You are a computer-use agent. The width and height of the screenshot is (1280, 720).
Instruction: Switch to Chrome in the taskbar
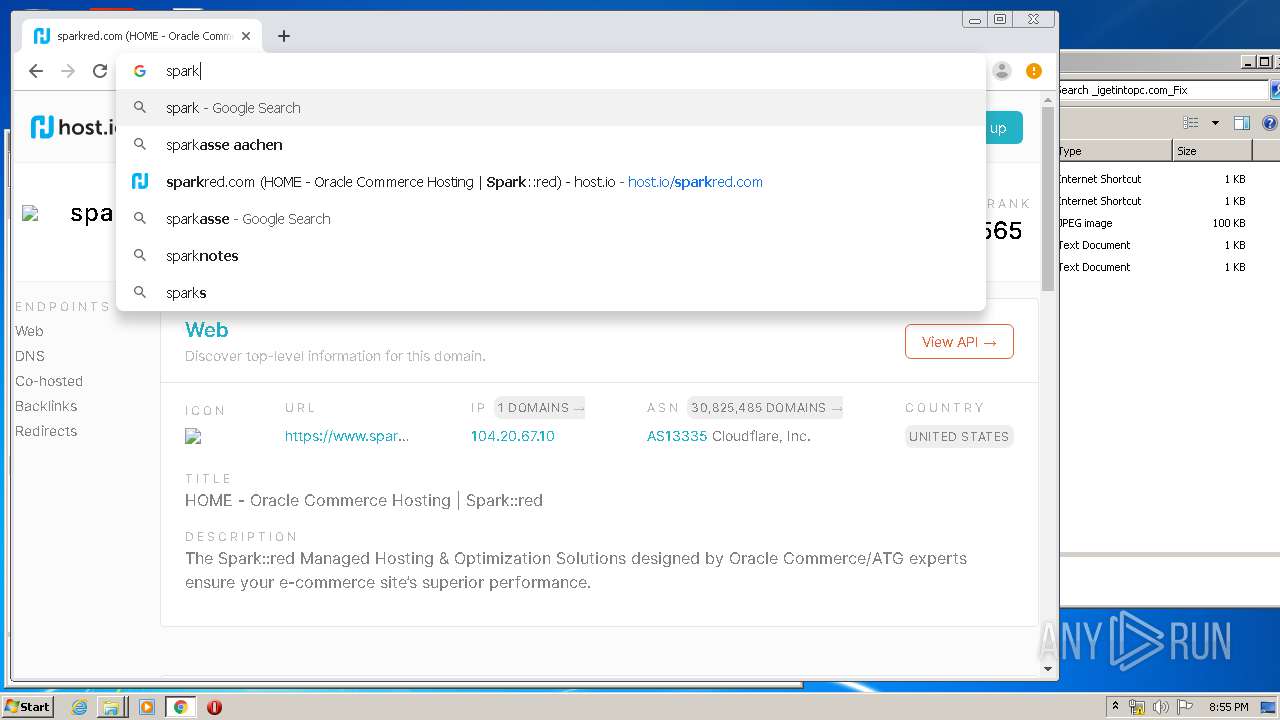180,707
